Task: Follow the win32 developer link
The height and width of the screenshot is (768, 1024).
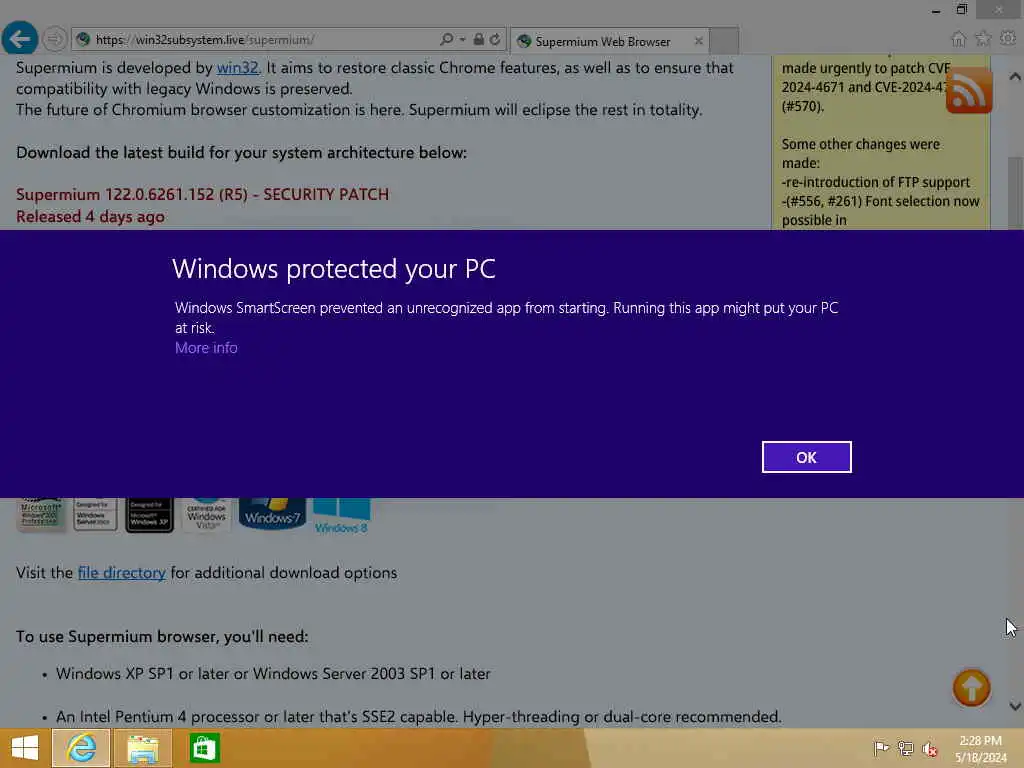Action: point(237,67)
